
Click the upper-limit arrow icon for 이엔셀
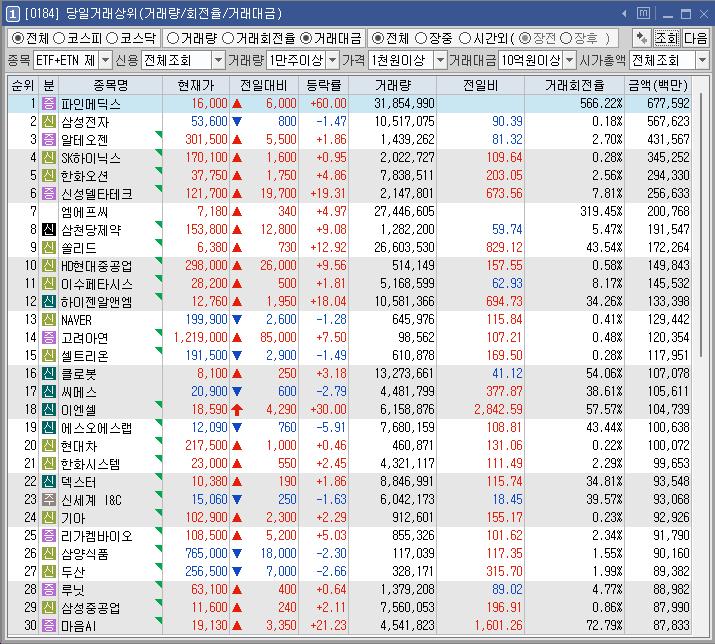tap(237, 410)
